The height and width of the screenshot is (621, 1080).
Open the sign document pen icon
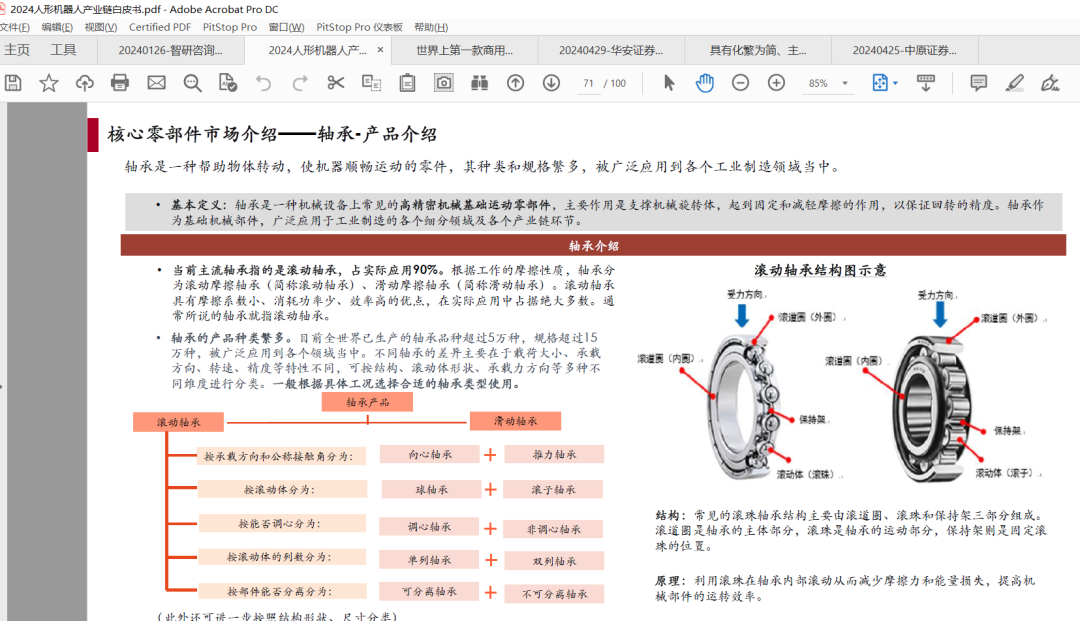tap(1050, 83)
